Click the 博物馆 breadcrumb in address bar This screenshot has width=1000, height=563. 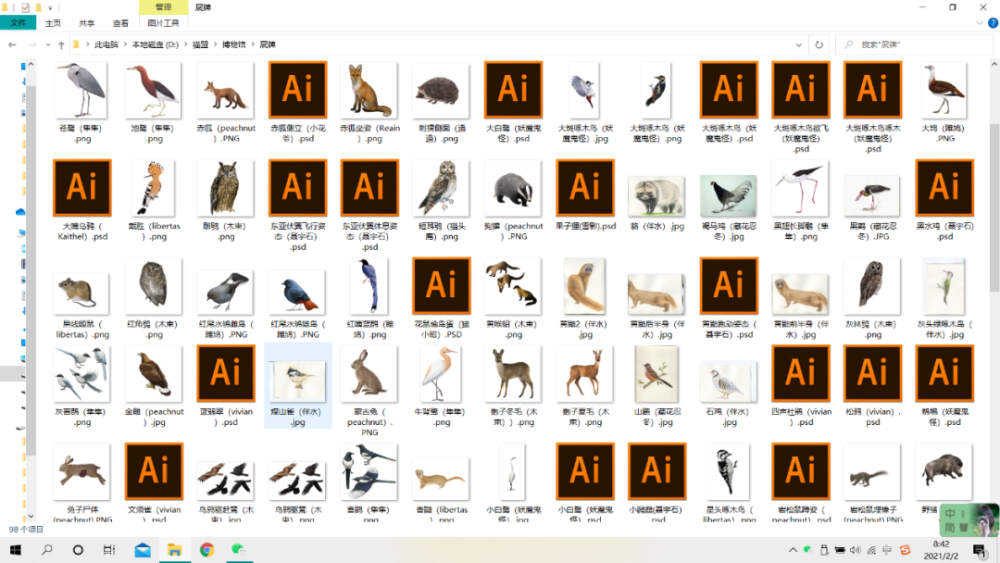tap(233, 45)
